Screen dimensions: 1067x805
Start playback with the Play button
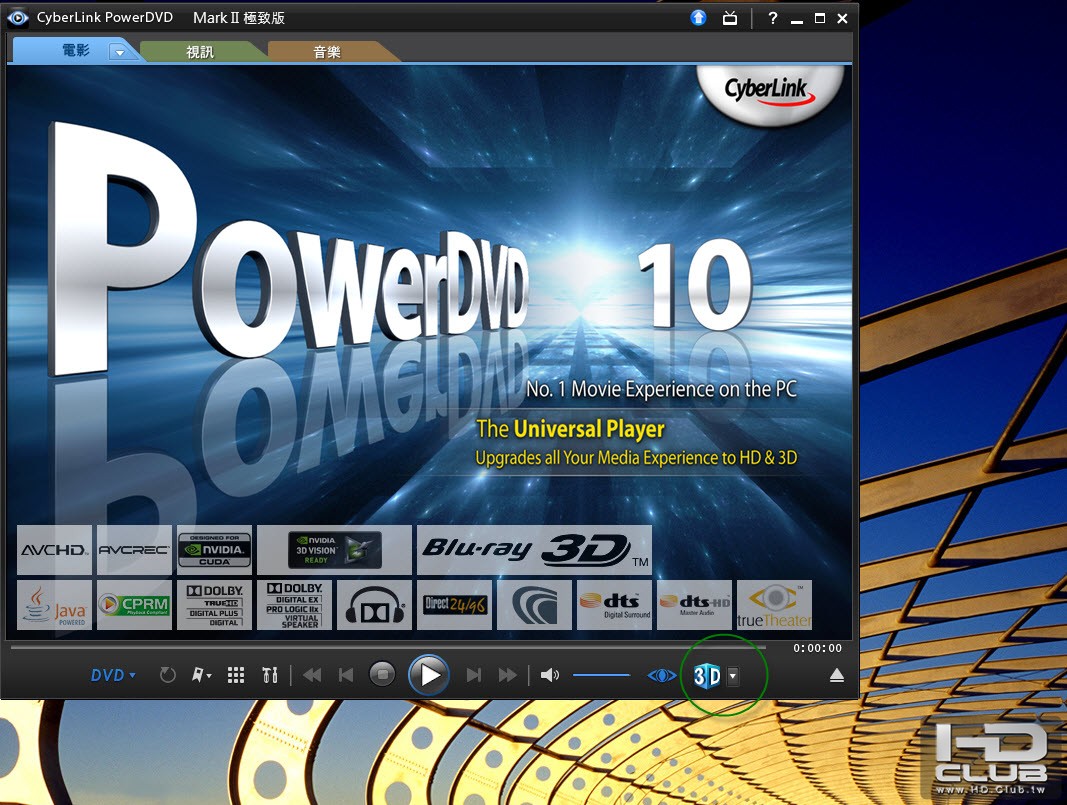coord(429,675)
